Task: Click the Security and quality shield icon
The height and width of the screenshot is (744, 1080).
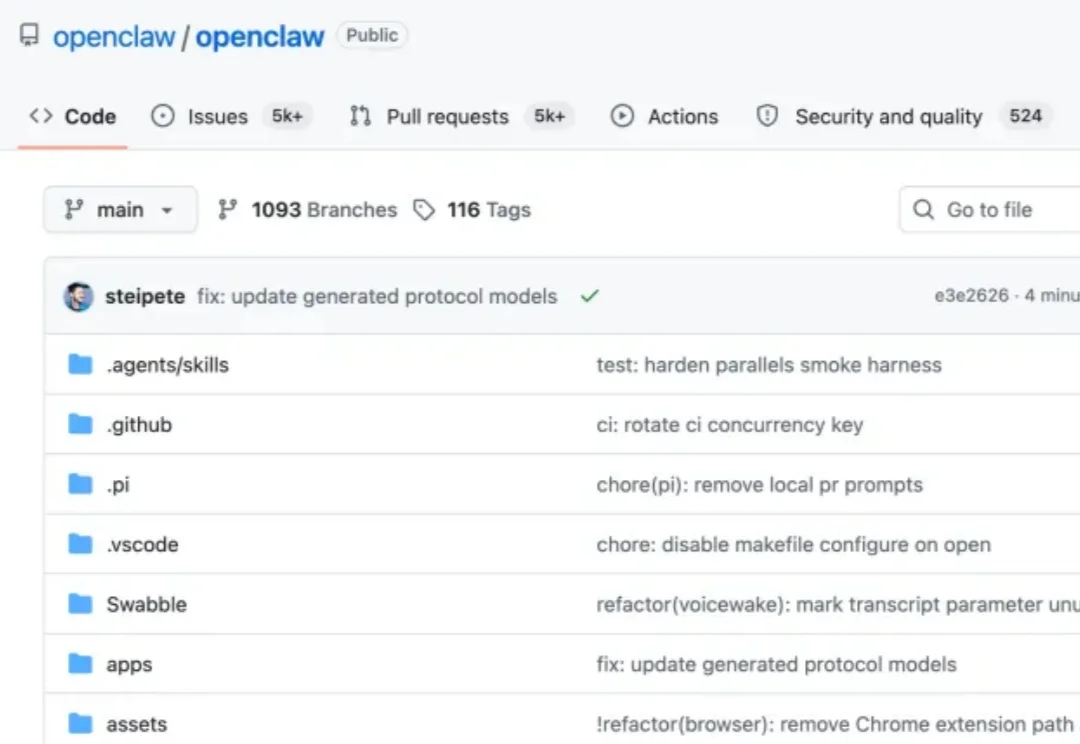Action: click(768, 117)
